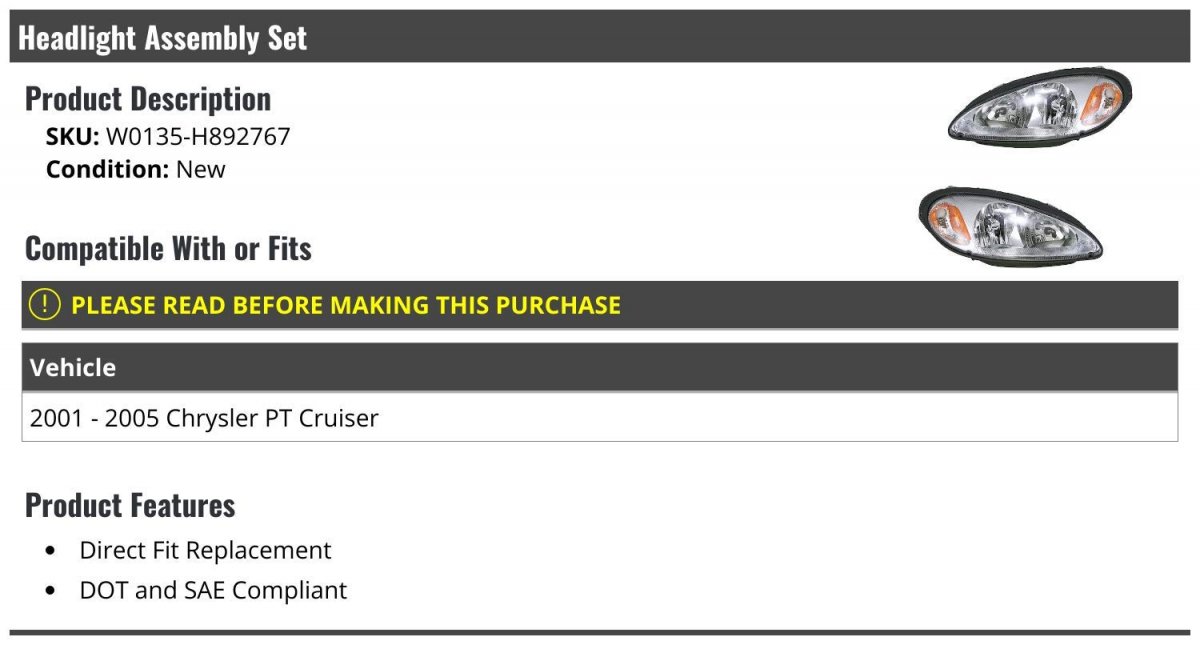Click the yellow warning exclamation icon
1200x645 pixels.
pyautogui.click(x=45, y=305)
